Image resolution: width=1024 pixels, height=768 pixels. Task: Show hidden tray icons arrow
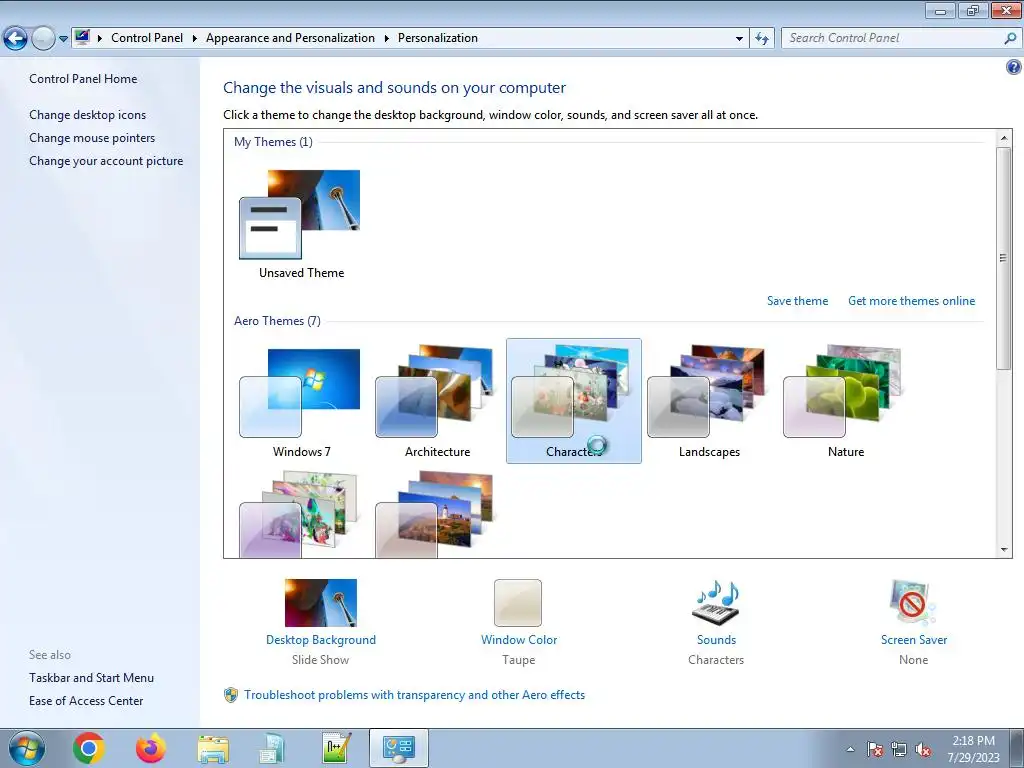(x=850, y=749)
